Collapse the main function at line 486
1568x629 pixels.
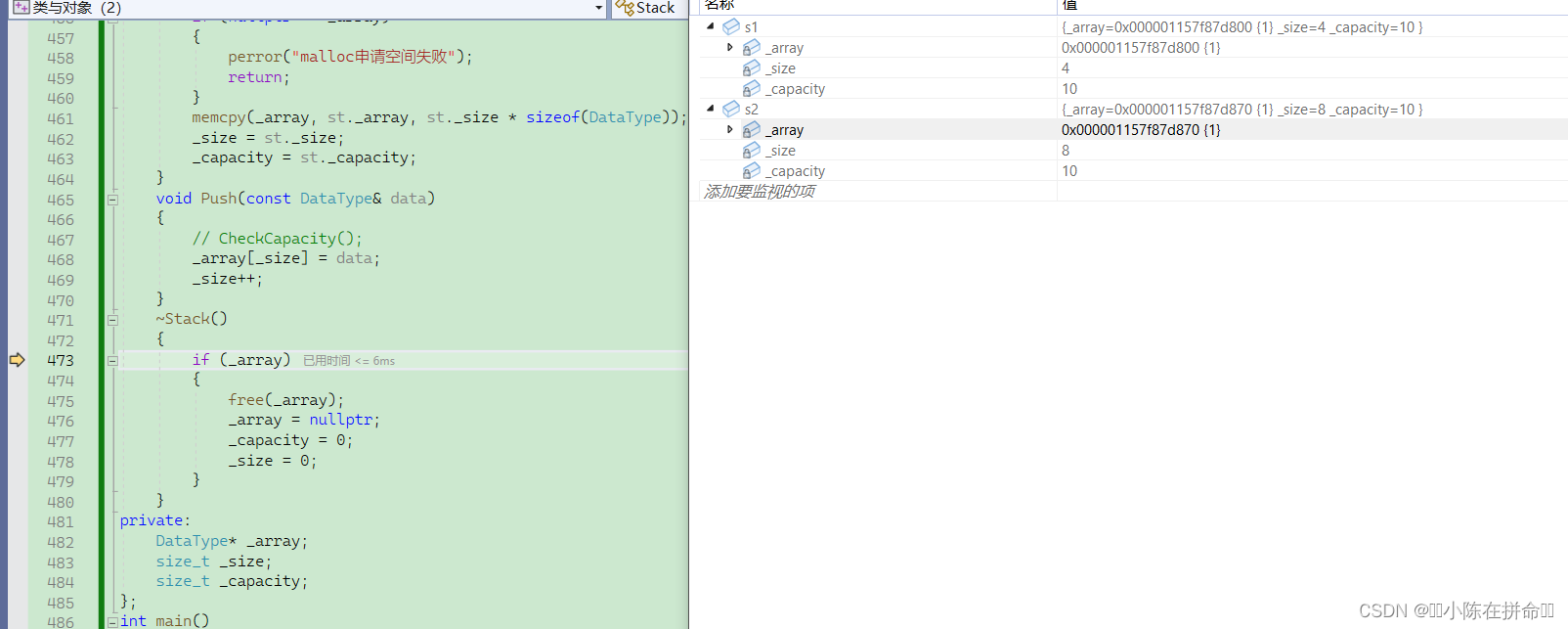[x=112, y=621]
